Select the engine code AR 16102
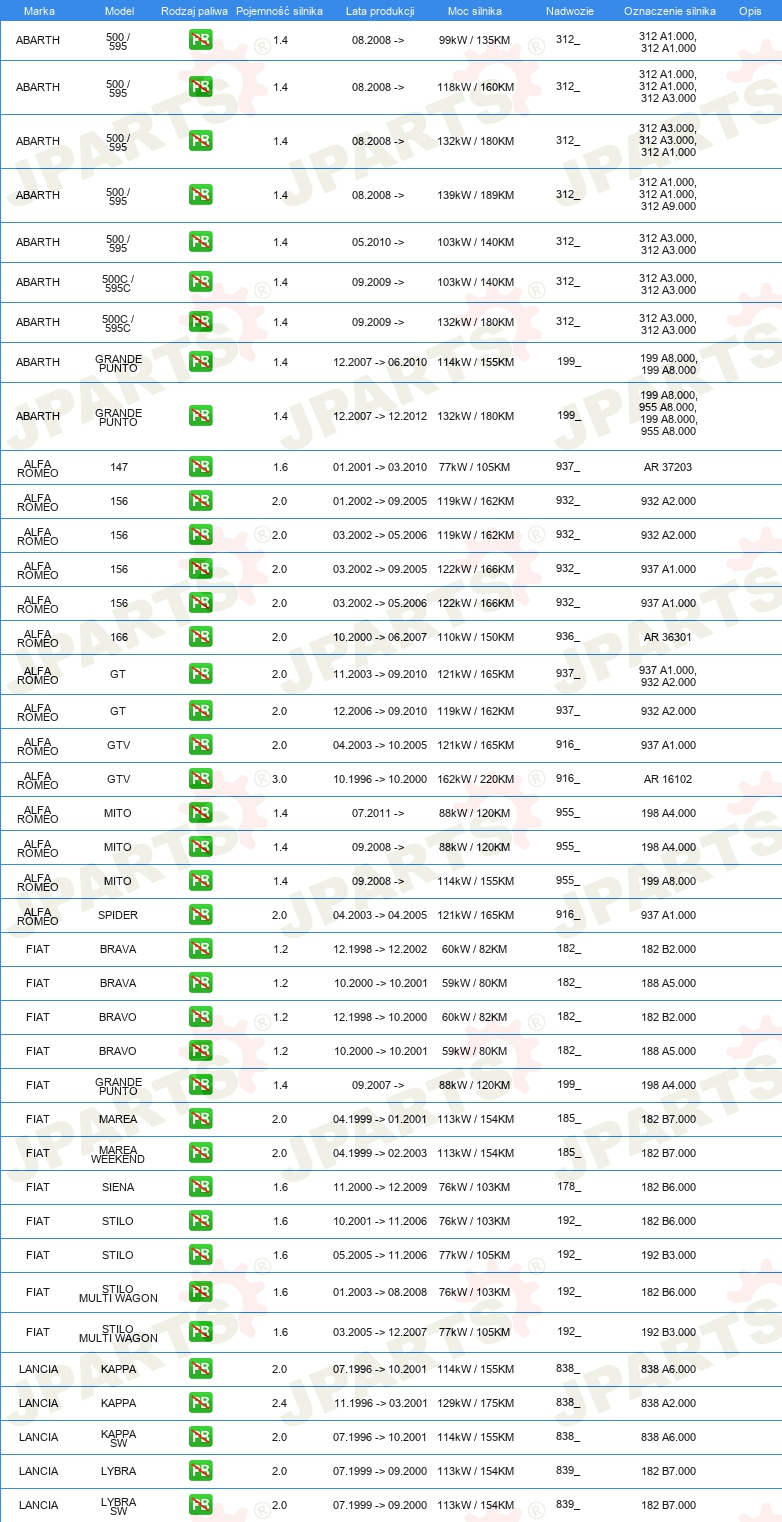The height and width of the screenshot is (1522, 782). (668, 779)
